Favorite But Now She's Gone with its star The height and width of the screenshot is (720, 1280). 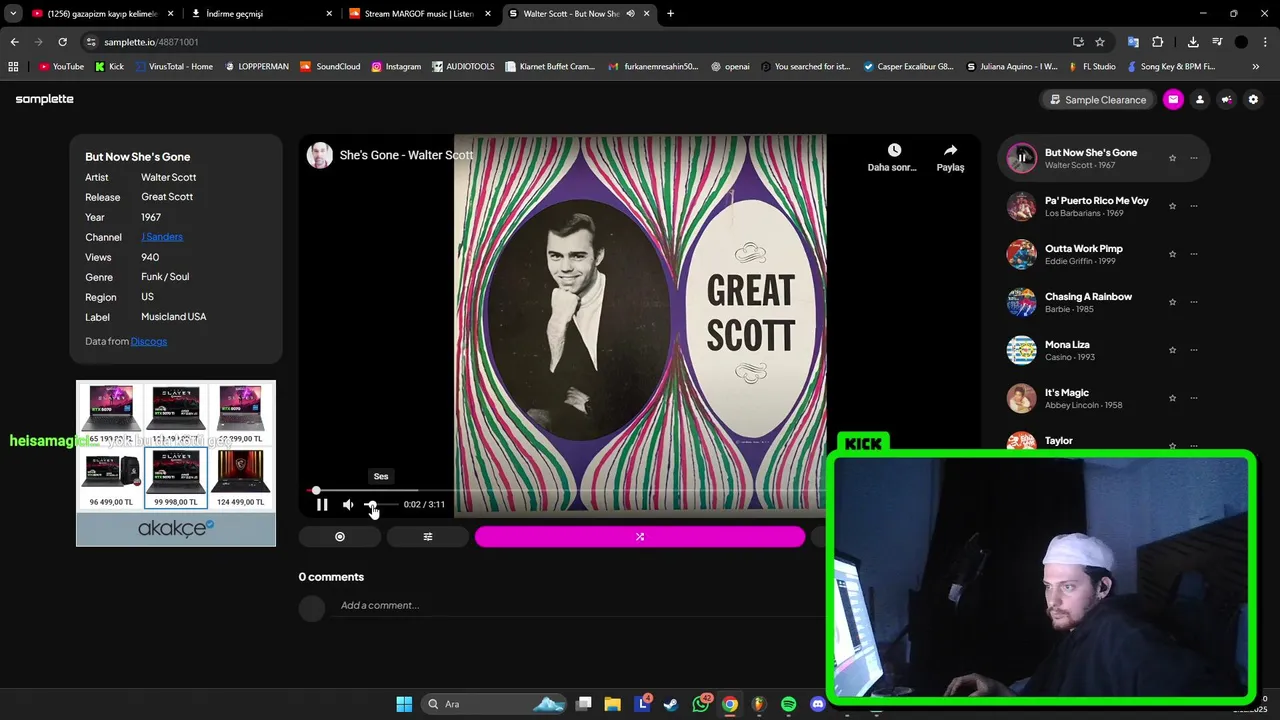(1173, 158)
